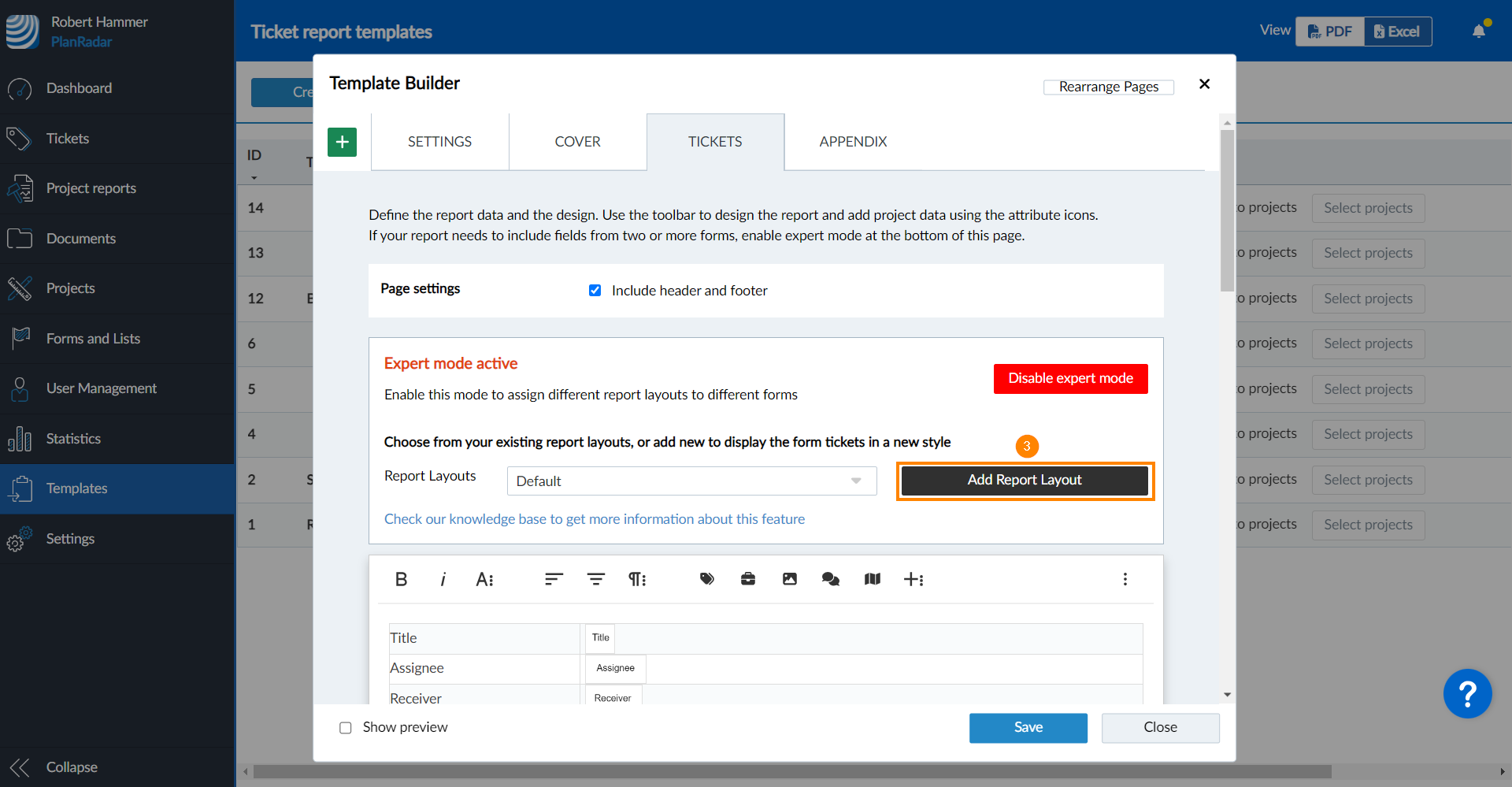Insert image using the picture icon
Viewport: 1512px width, 787px height.
pyautogui.click(x=789, y=579)
